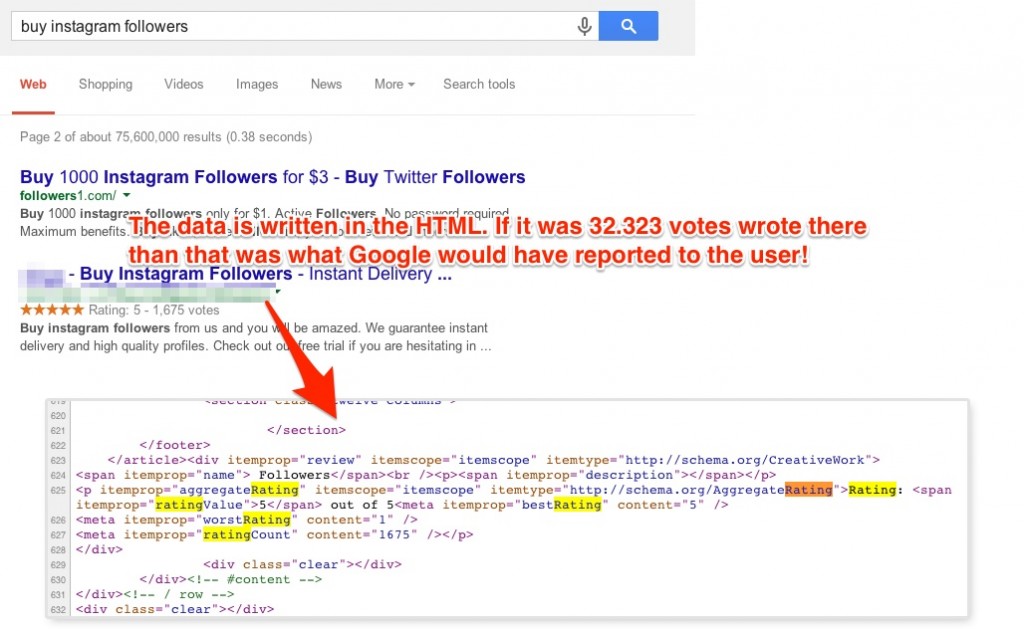Click the microphone icon for voice search
Image resolution: width=1024 pixels, height=629 pixels.
tap(584, 26)
